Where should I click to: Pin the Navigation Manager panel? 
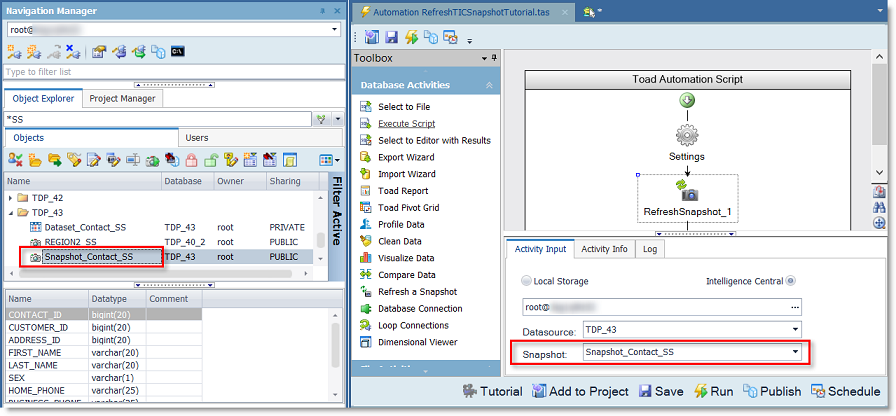click(323, 11)
